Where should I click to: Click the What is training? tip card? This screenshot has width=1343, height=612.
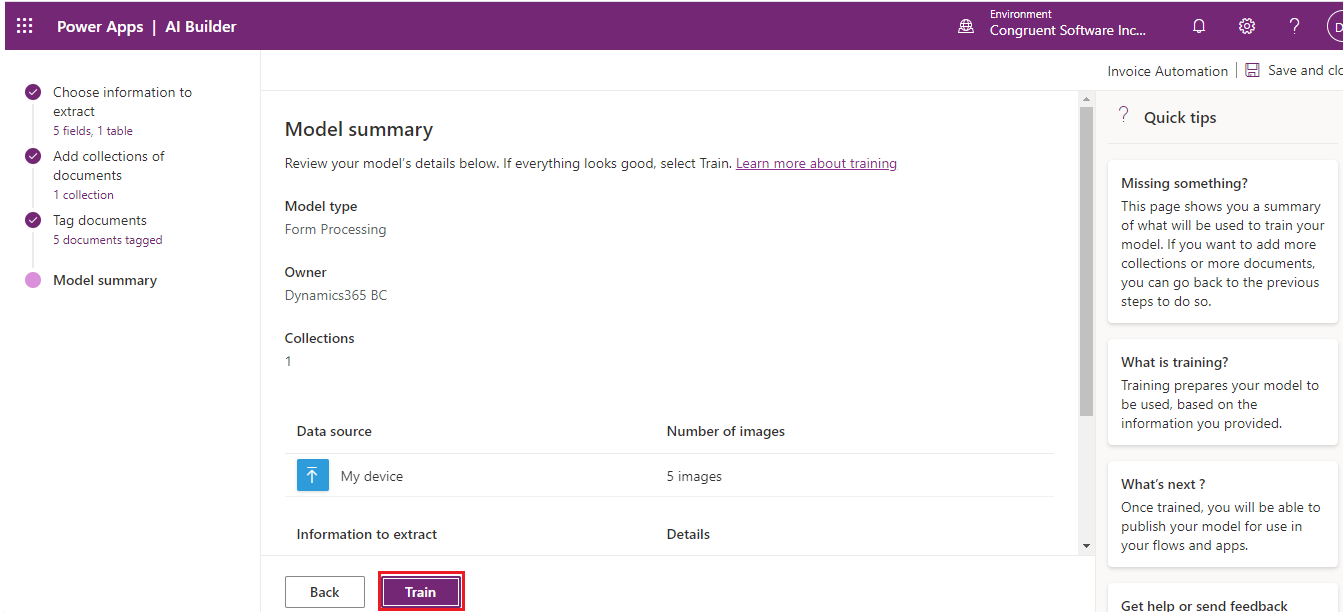pyautogui.click(x=1222, y=392)
